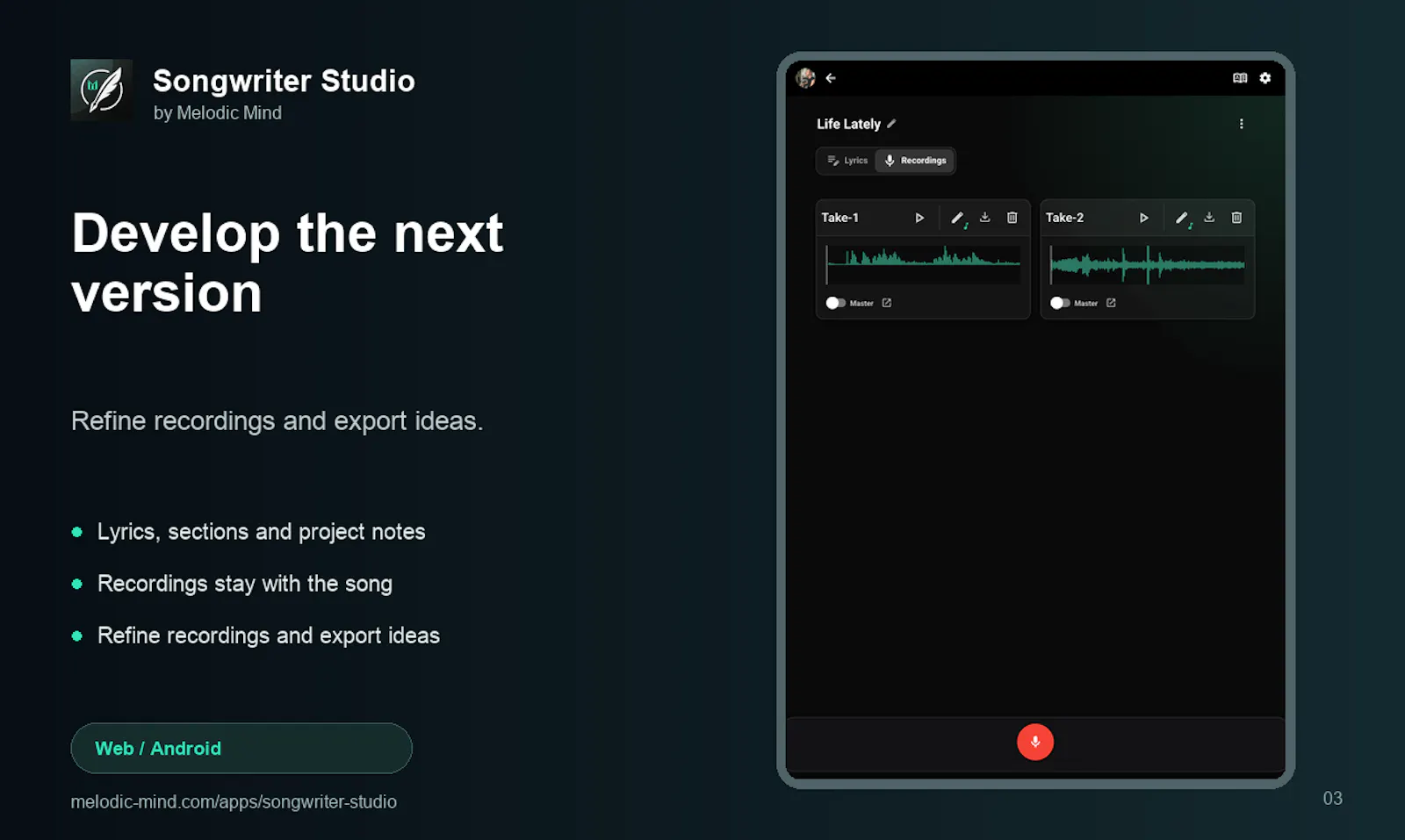
Task: Delete the Take-2 recording
Action: pyautogui.click(x=1237, y=218)
